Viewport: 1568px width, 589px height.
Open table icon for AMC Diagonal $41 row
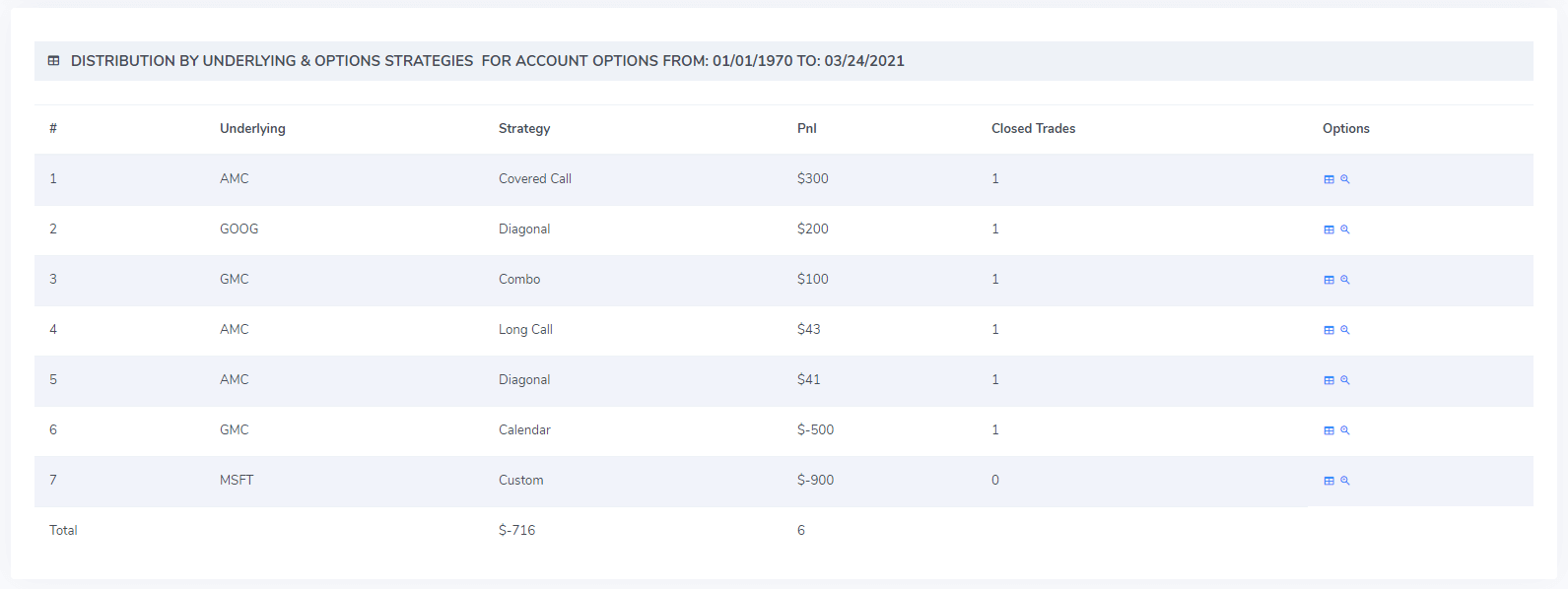pos(1329,380)
